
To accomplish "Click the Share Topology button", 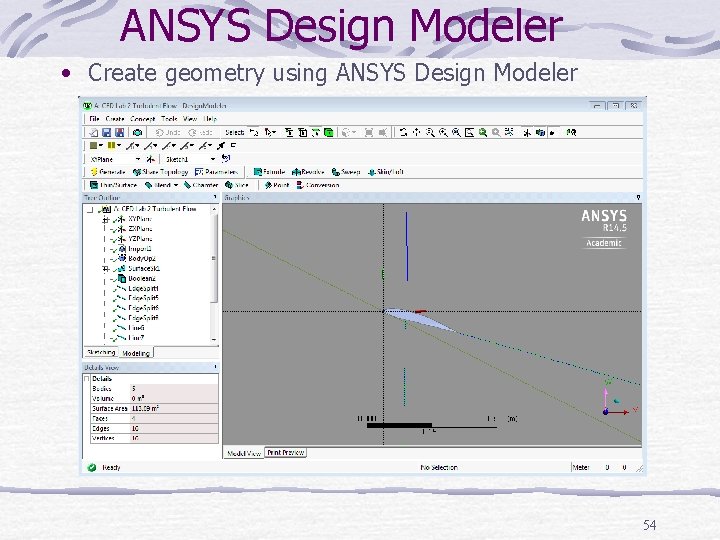I will click(160, 172).
